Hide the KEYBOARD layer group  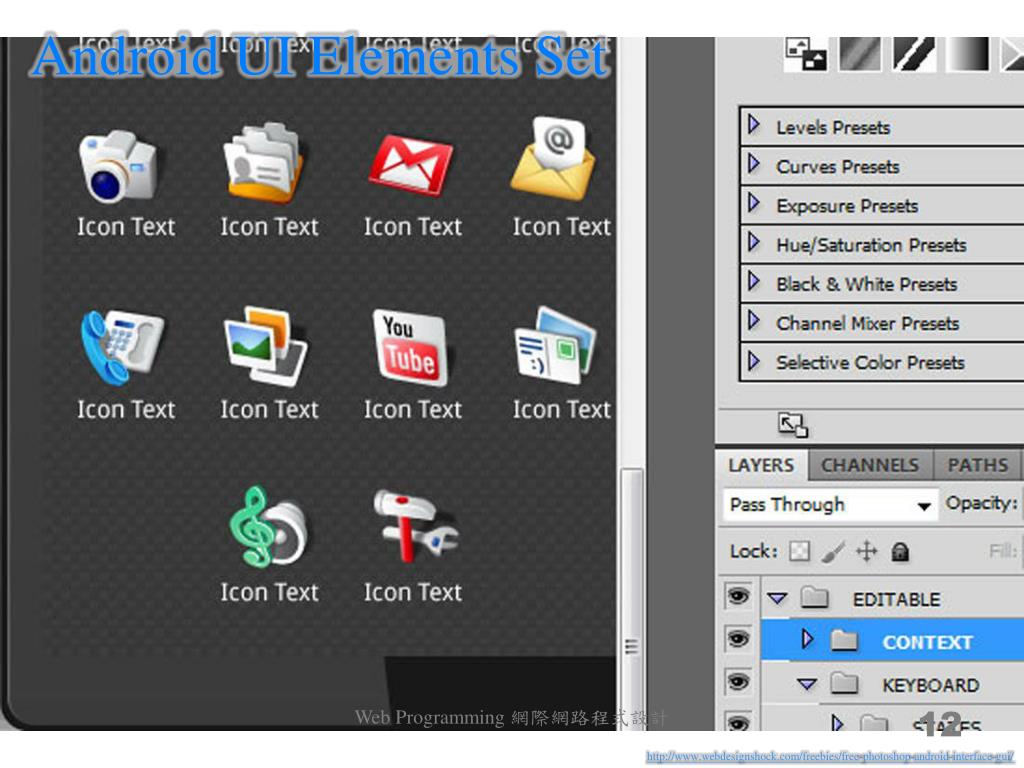(x=739, y=682)
